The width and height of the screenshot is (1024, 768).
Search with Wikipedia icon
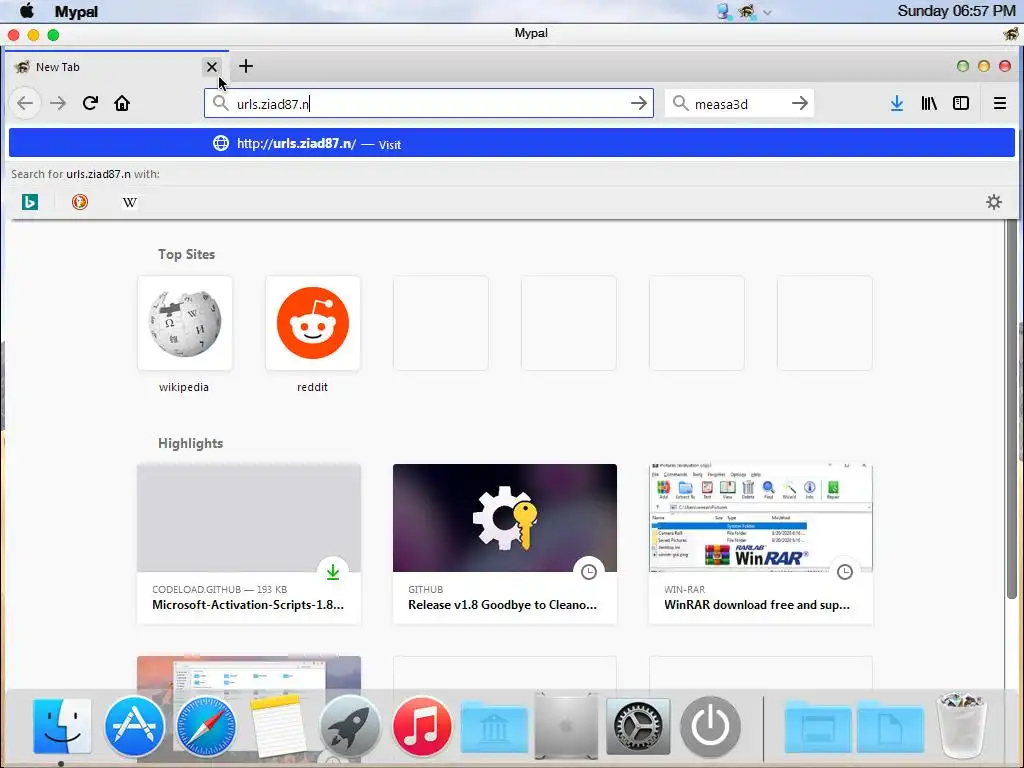129,202
